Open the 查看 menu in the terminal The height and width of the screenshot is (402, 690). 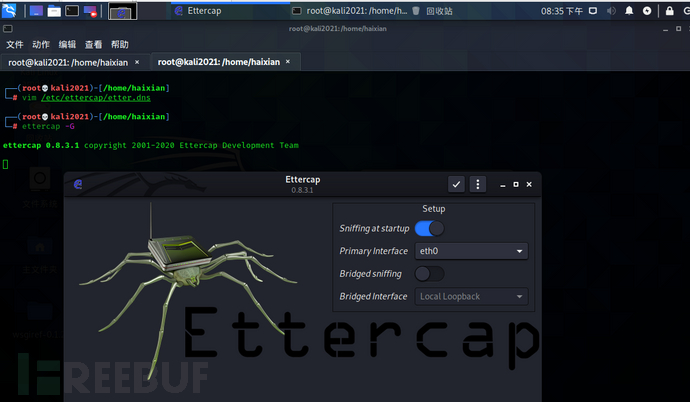(x=93, y=44)
